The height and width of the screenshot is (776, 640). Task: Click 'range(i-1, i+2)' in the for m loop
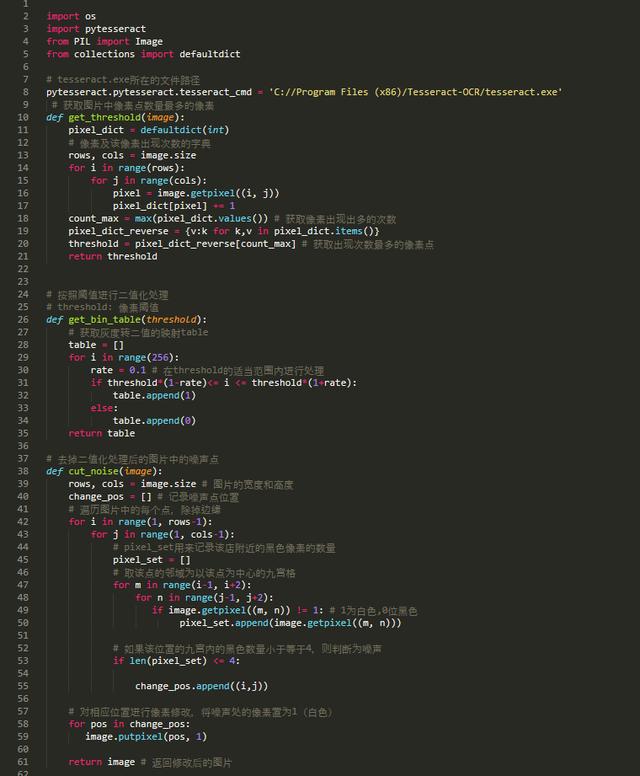[x=204, y=585]
